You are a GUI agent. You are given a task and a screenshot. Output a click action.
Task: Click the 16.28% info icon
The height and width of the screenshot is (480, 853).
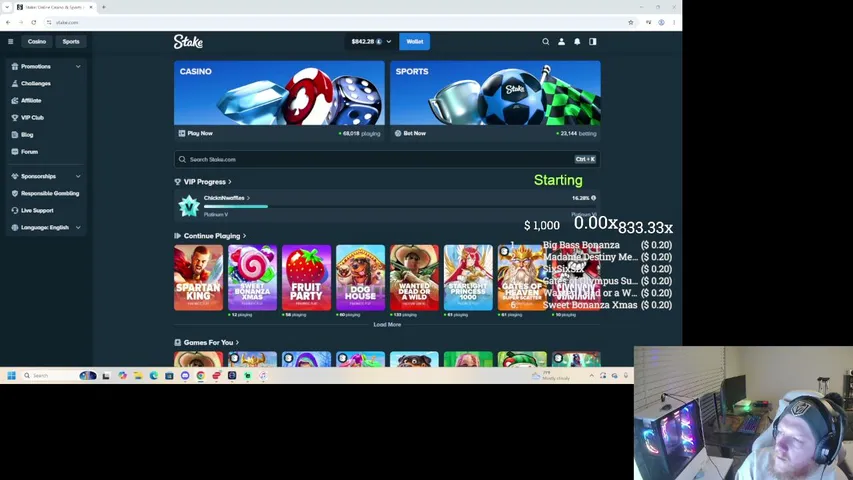point(594,198)
